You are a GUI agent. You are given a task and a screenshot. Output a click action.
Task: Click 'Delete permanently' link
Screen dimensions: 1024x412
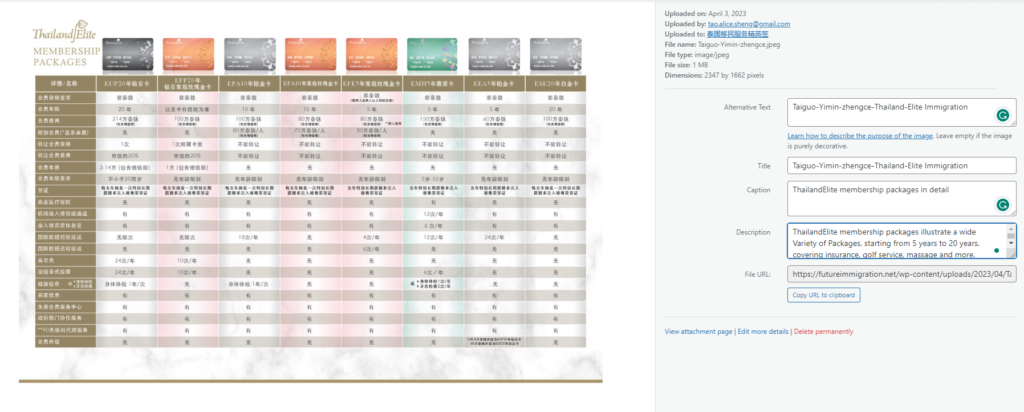tap(823, 332)
